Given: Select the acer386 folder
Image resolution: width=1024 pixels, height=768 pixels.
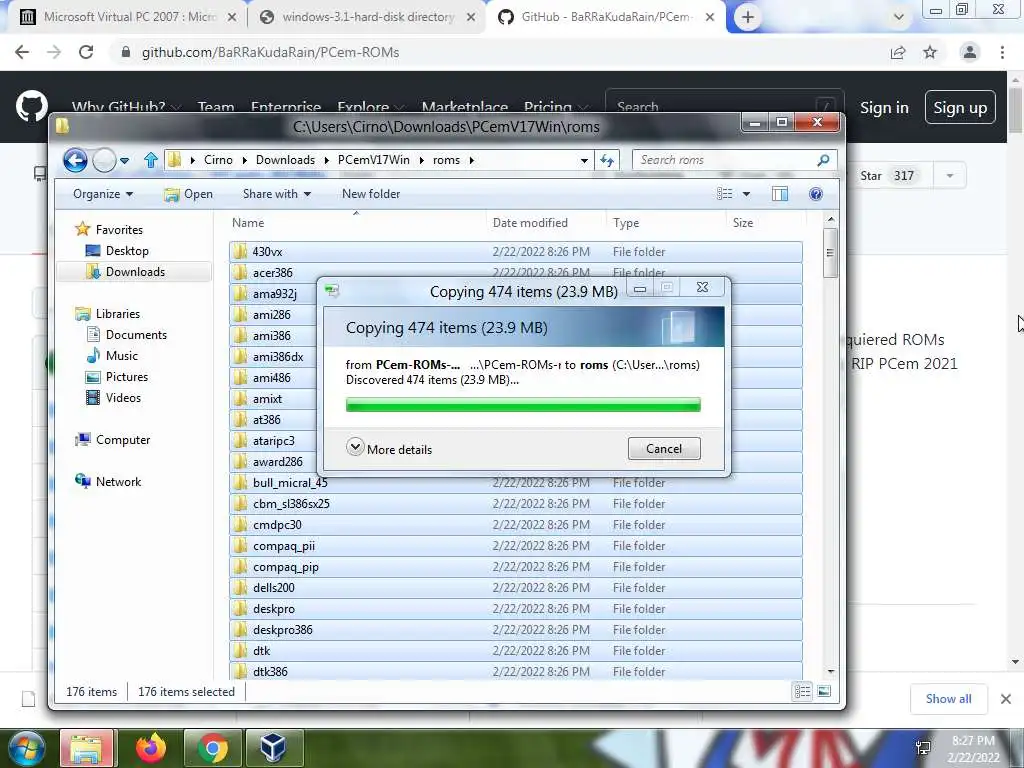Looking at the screenshot, I should point(516,272).
